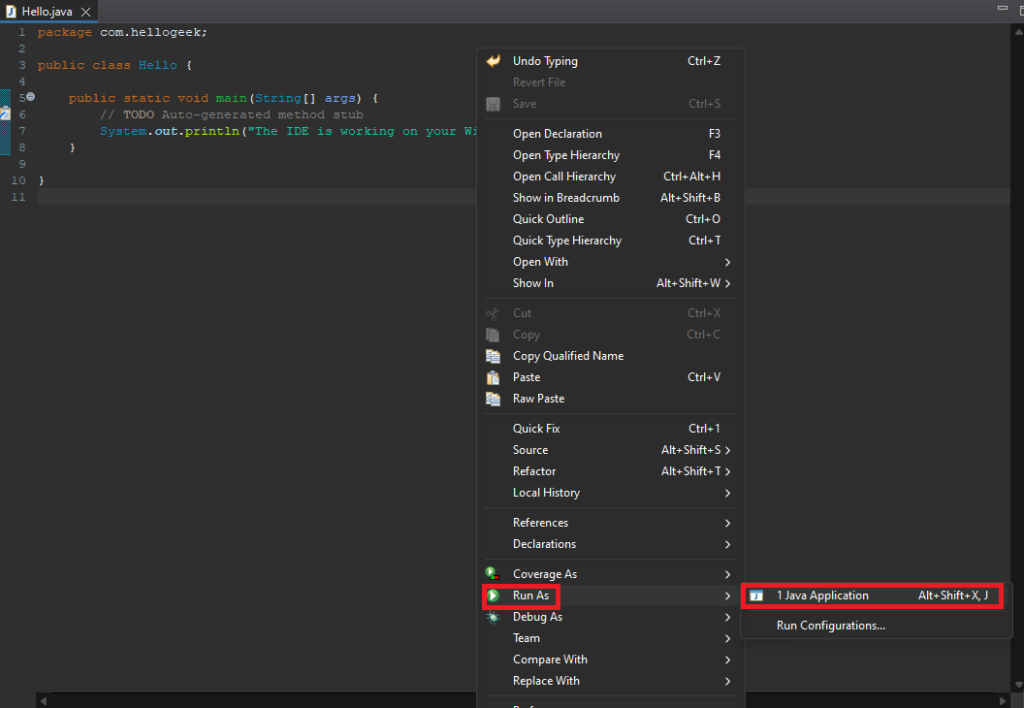The width and height of the screenshot is (1024, 708).
Task: Expand the Open With submenu arrow
Action: coord(728,262)
